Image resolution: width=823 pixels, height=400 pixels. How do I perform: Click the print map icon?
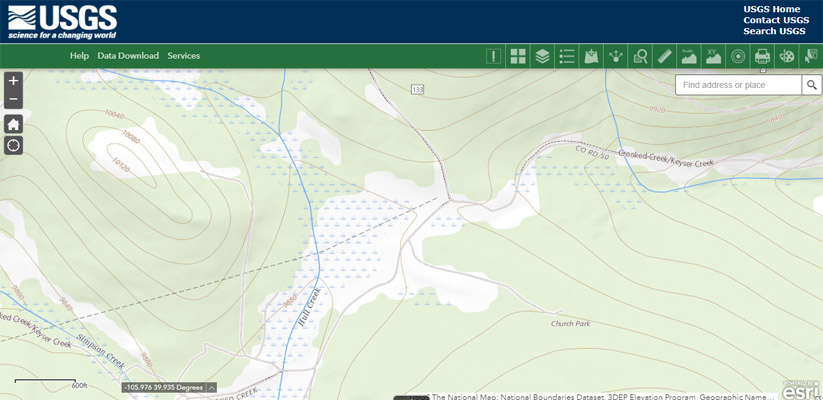(x=762, y=56)
